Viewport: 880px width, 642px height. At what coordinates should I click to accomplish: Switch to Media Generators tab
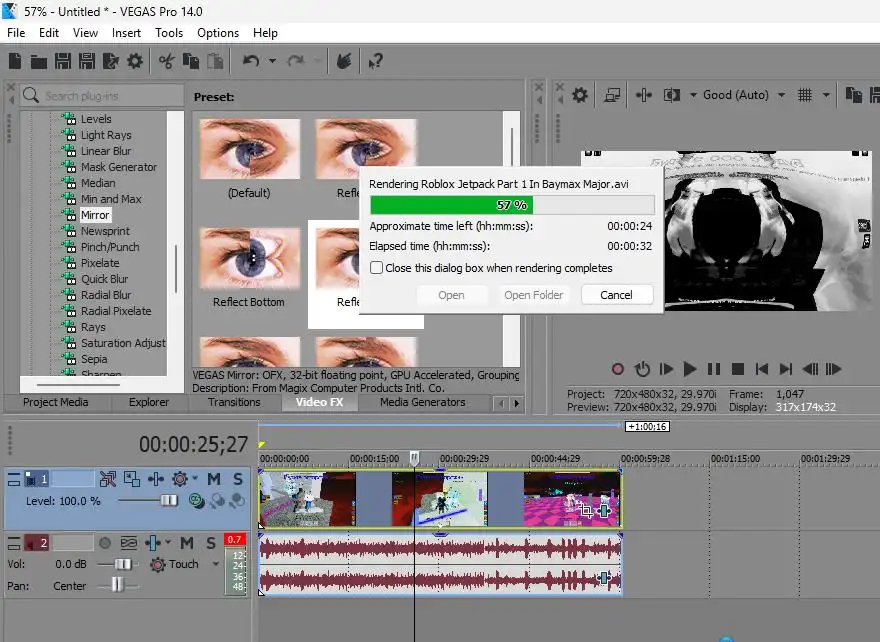pos(423,402)
